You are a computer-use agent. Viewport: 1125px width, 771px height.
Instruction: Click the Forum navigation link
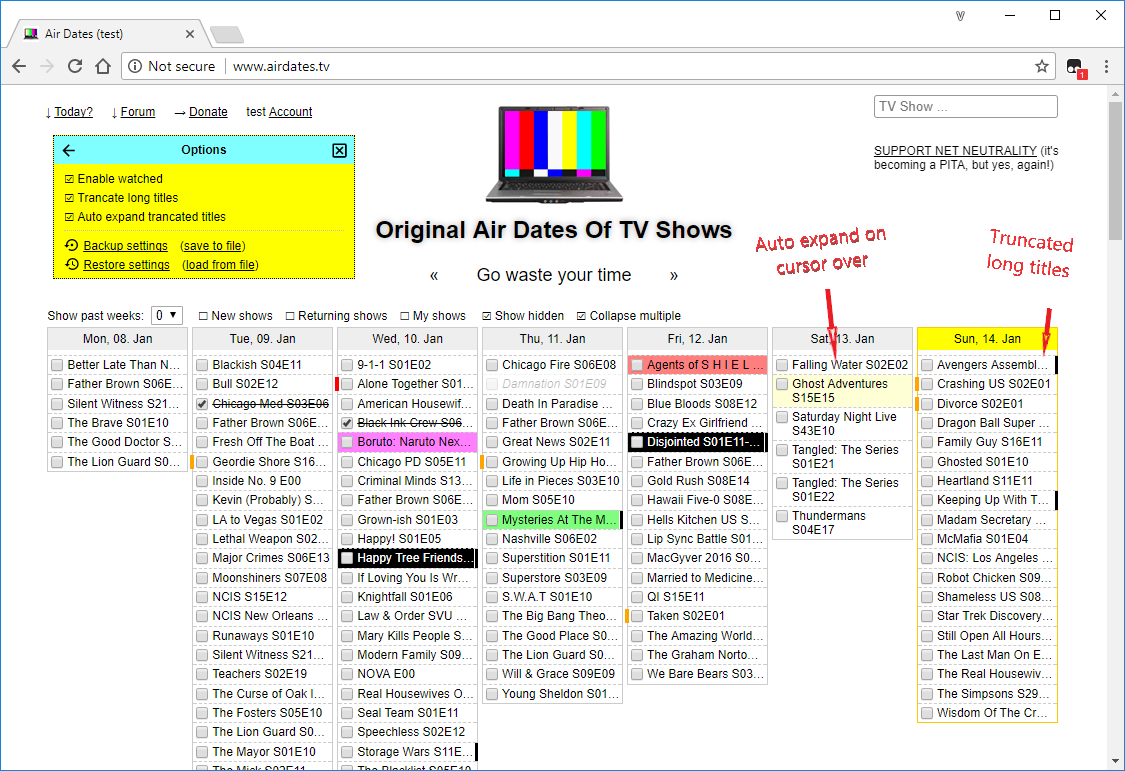pos(137,111)
